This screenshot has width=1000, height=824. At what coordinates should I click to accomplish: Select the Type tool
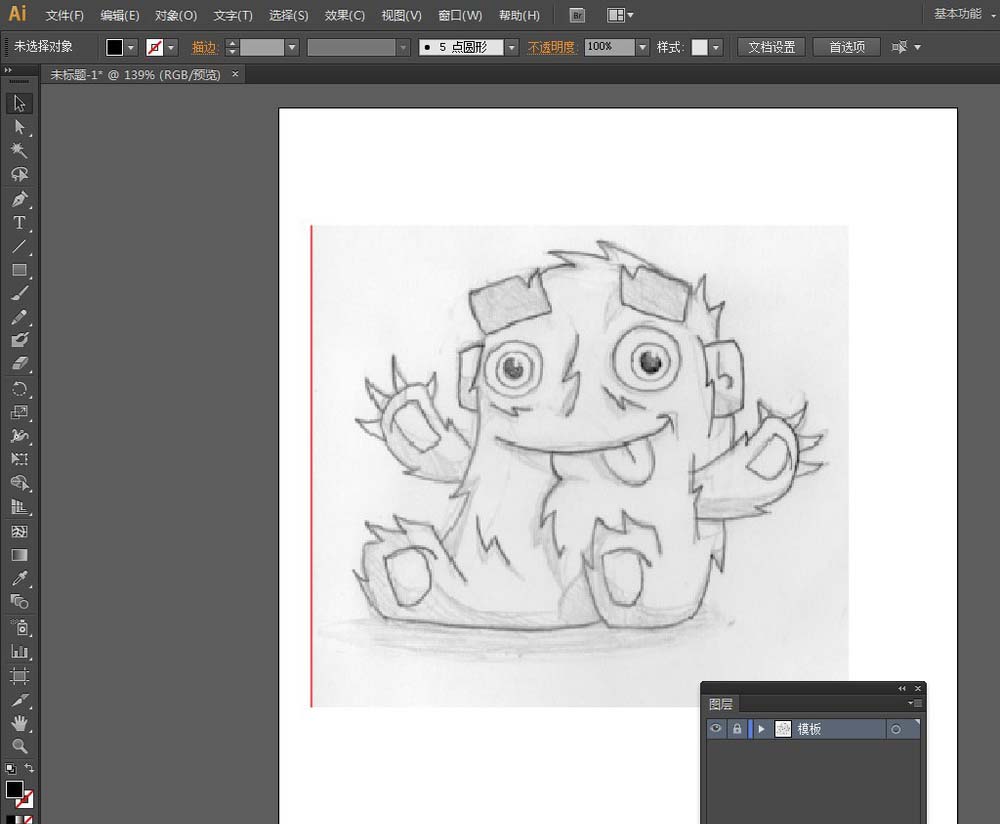coord(19,223)
